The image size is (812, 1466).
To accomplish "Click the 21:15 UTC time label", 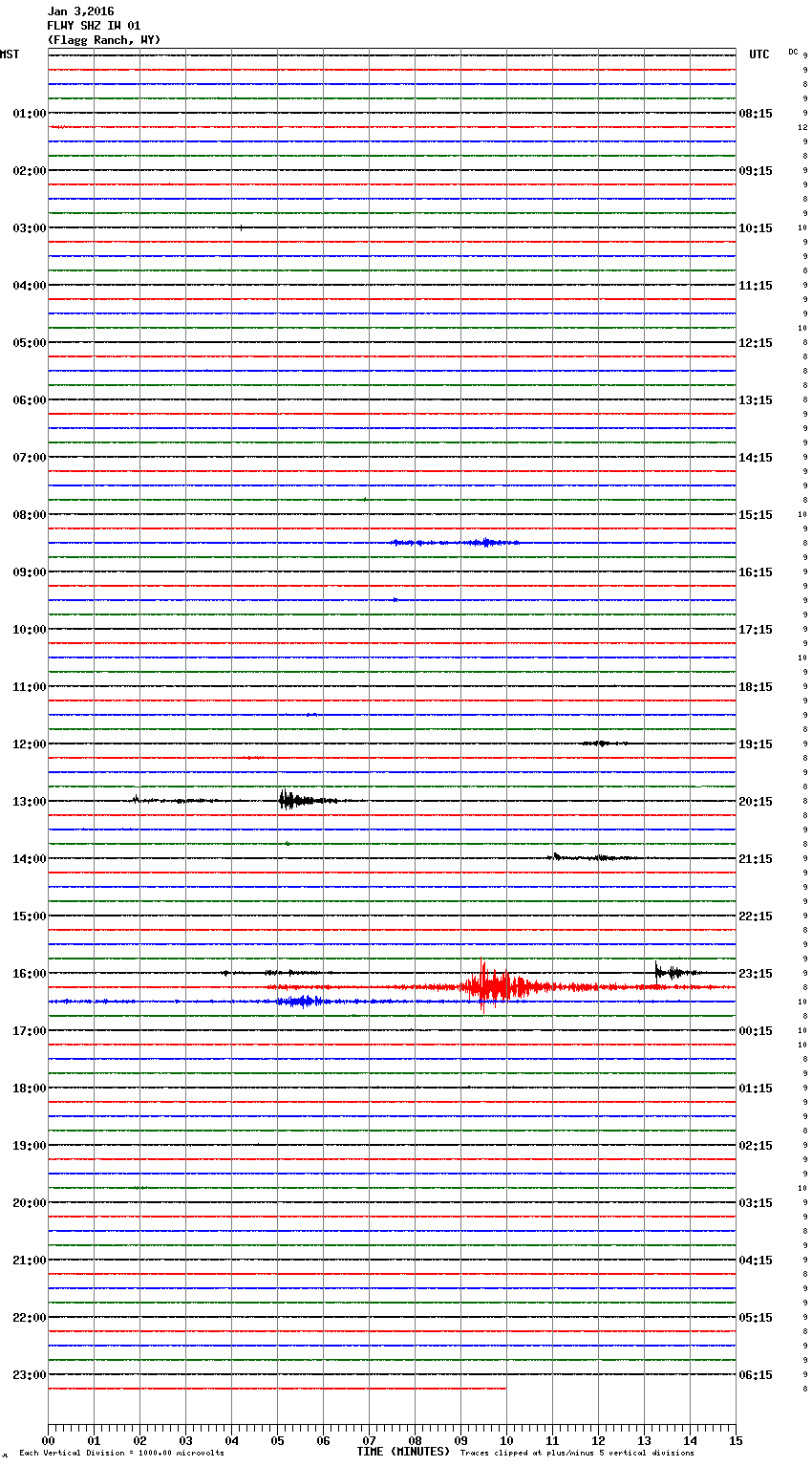I will coord(756,859).
